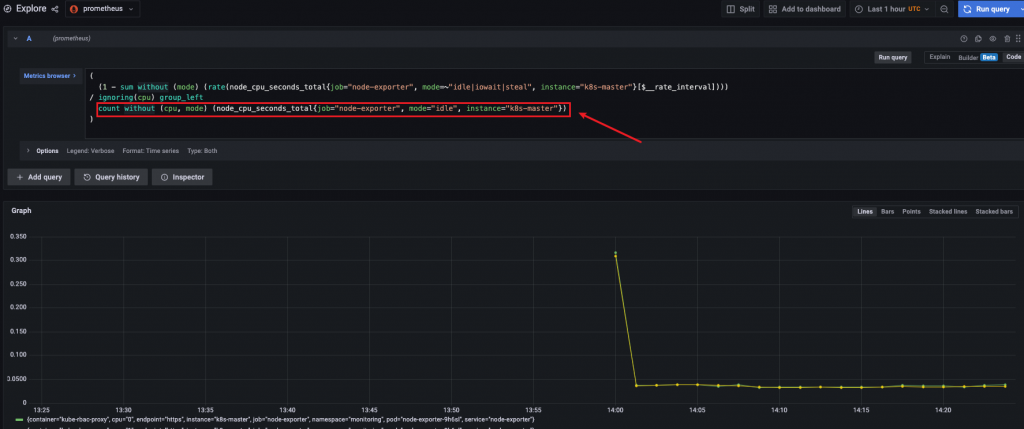Switch editor to Code mode
The height and width of the screenshot is (429, 1024).
[x=1014, y=57]
